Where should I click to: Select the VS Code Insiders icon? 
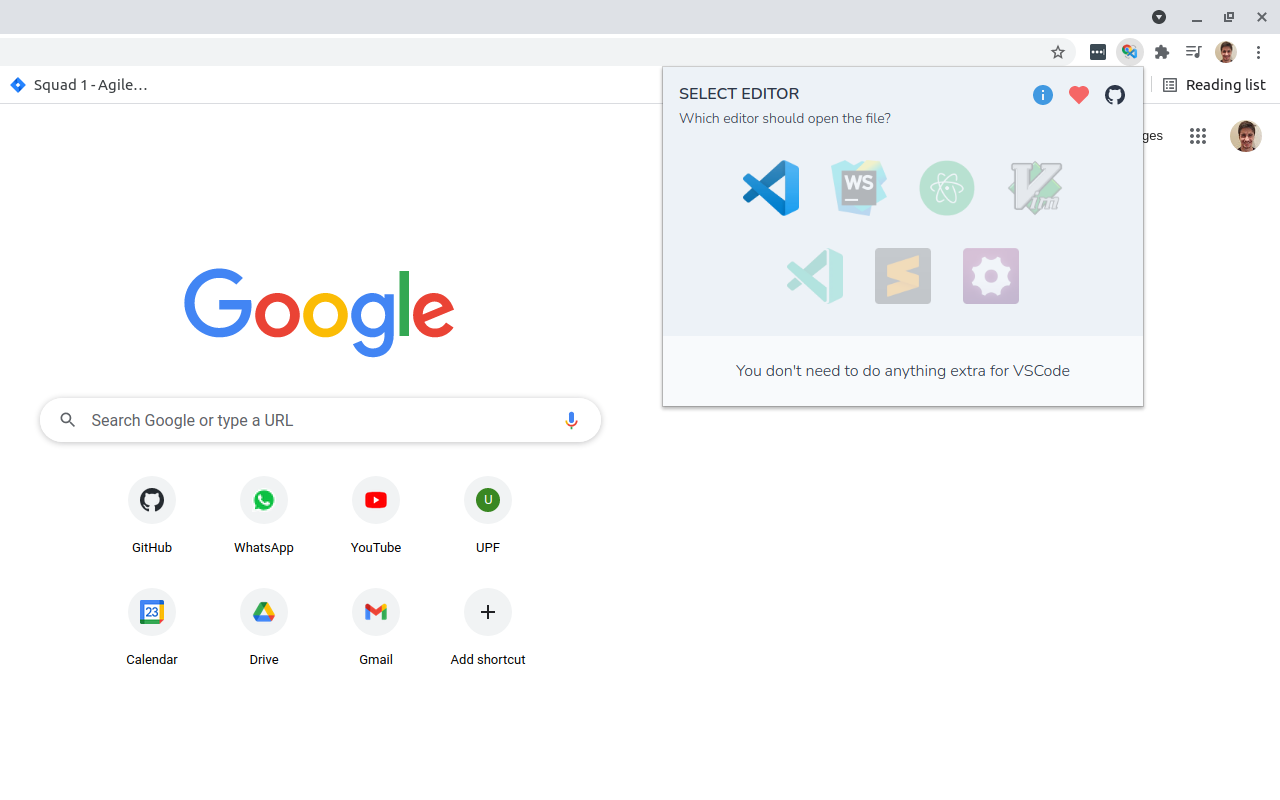pyautogui.click(x=814, y=276)
